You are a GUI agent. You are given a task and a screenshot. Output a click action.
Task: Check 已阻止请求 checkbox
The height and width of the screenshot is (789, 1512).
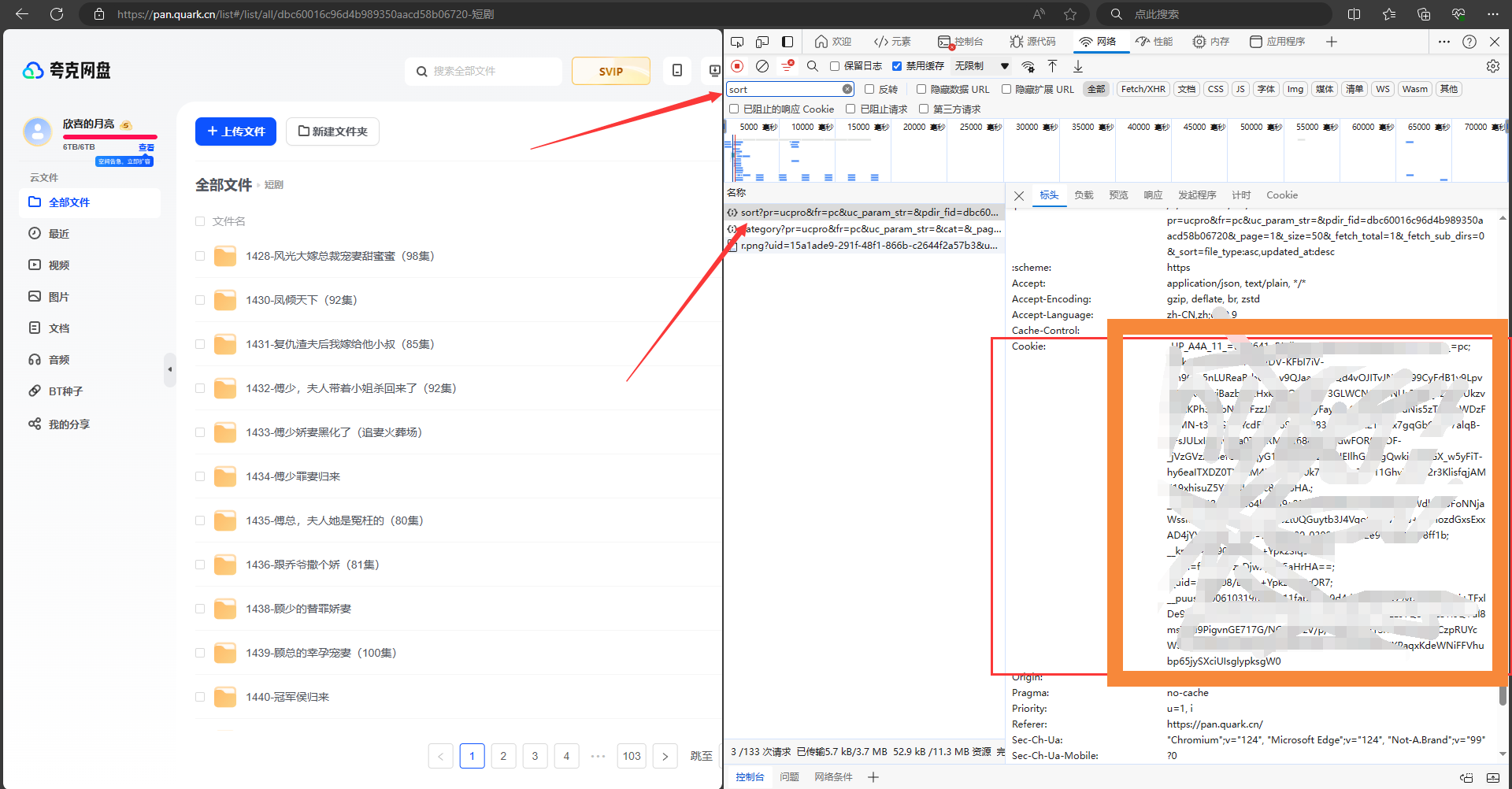coord(850,109)
